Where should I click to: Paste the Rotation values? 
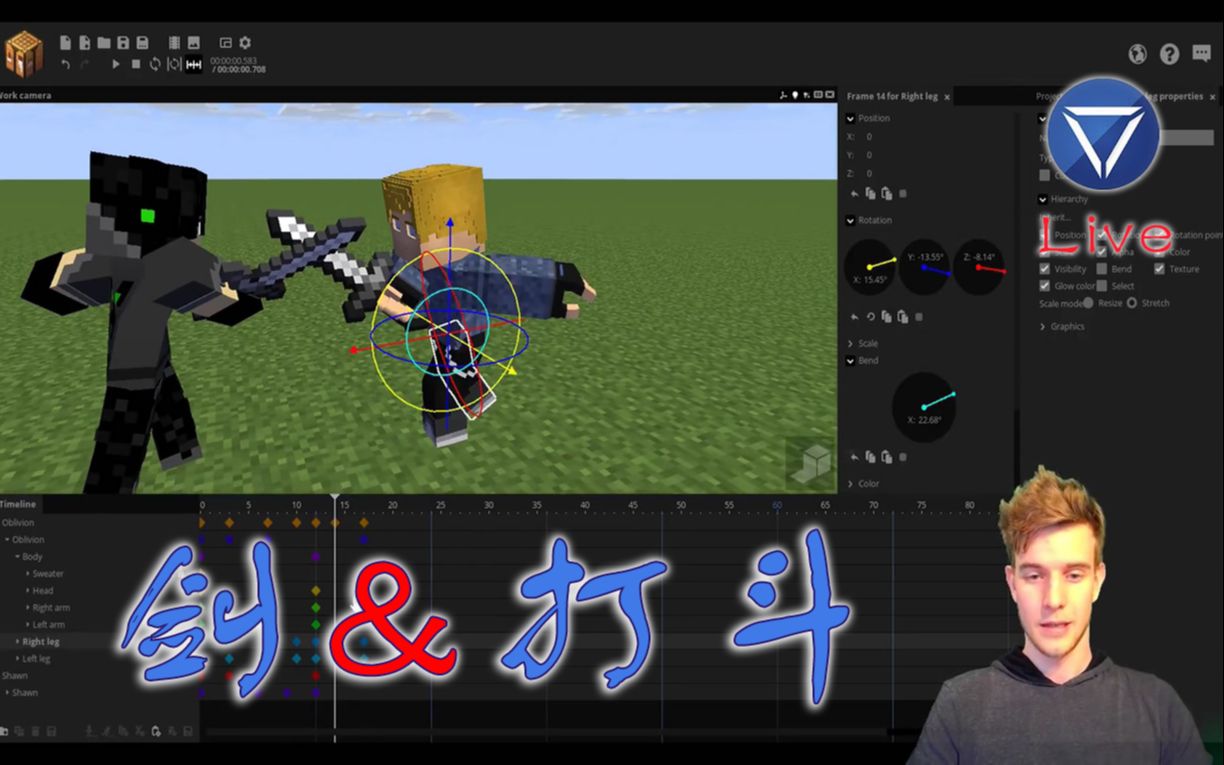[x=903, y=317]
